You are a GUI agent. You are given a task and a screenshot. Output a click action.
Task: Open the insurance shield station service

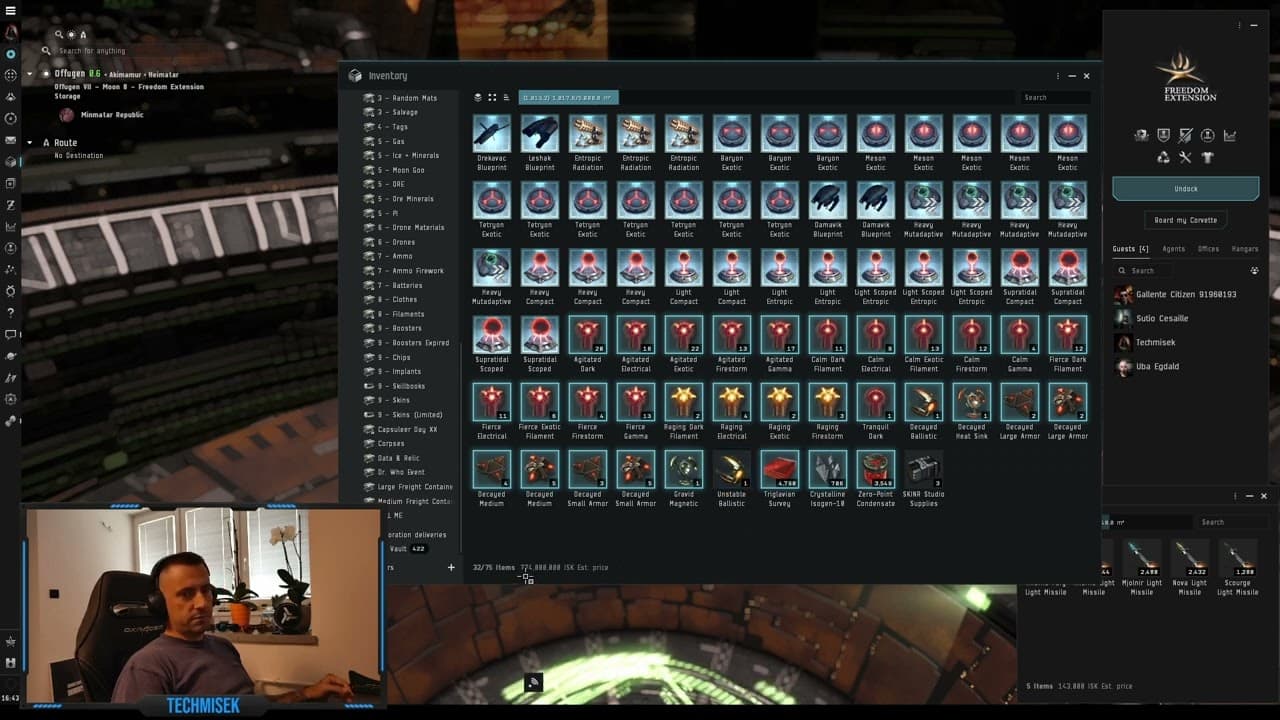[x=1163, y=135]
